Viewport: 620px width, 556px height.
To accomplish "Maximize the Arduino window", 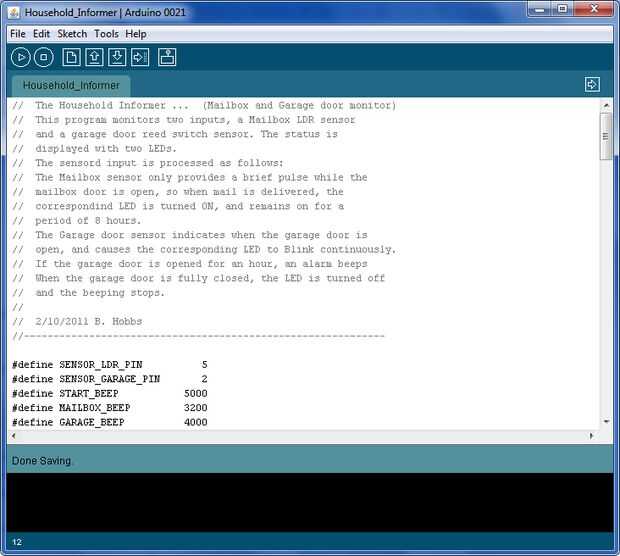I will [562, 9].
